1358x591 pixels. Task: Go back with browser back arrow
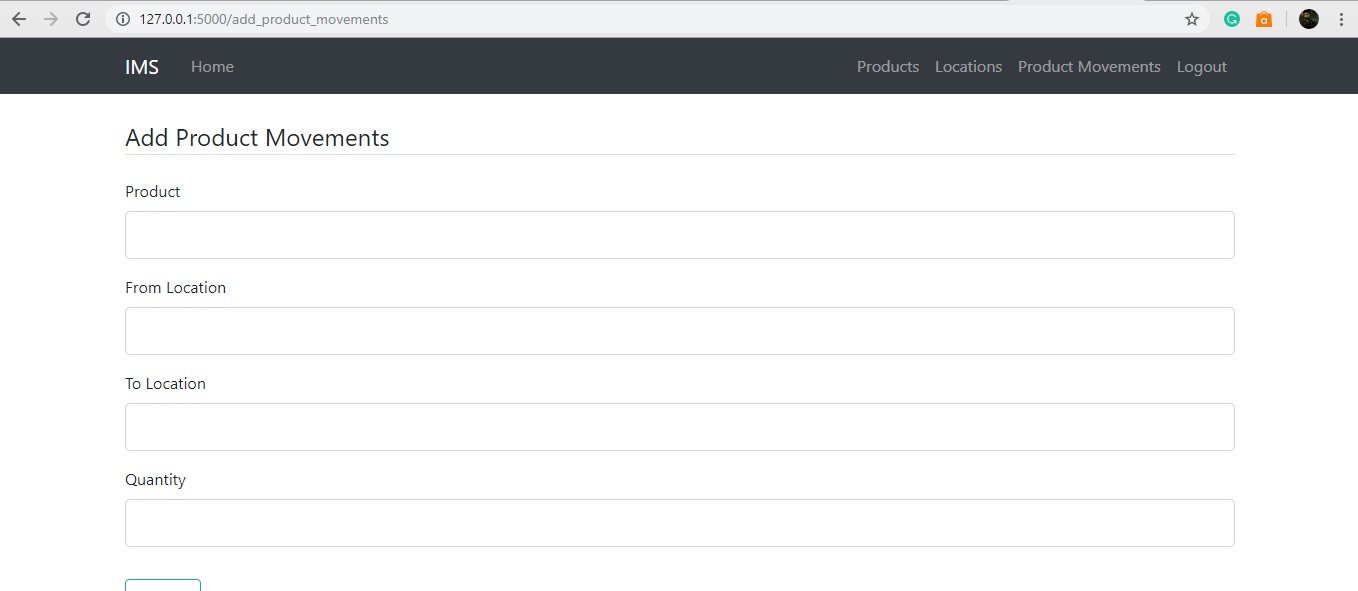[18, 19]
